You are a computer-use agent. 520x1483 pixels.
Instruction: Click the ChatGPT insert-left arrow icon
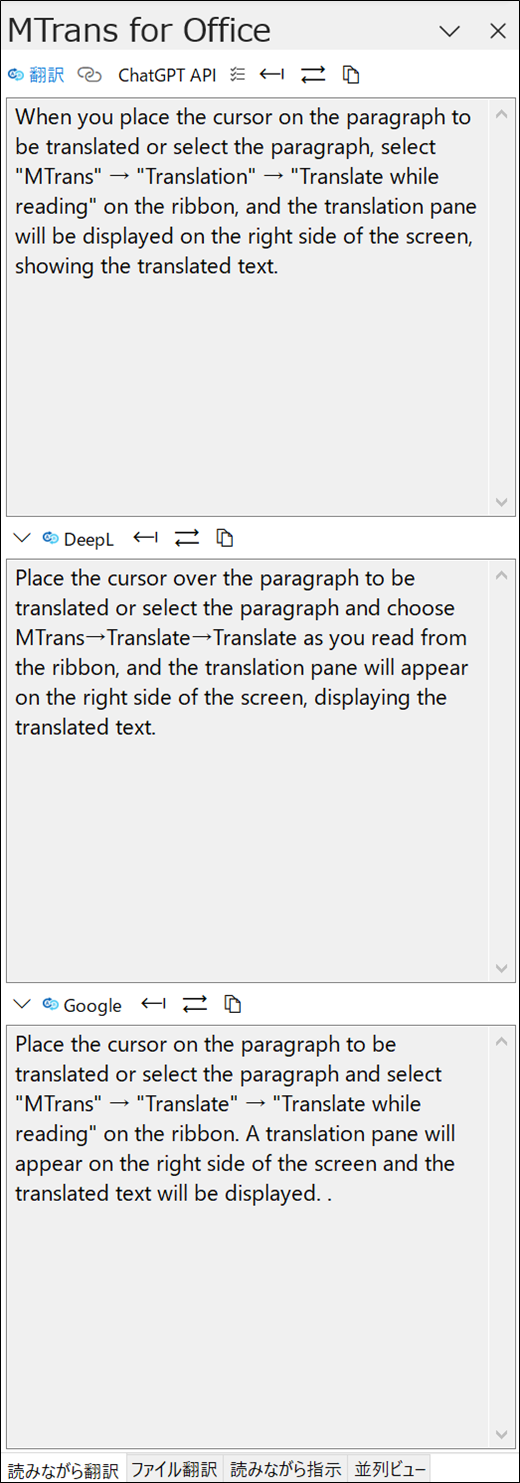271,74
